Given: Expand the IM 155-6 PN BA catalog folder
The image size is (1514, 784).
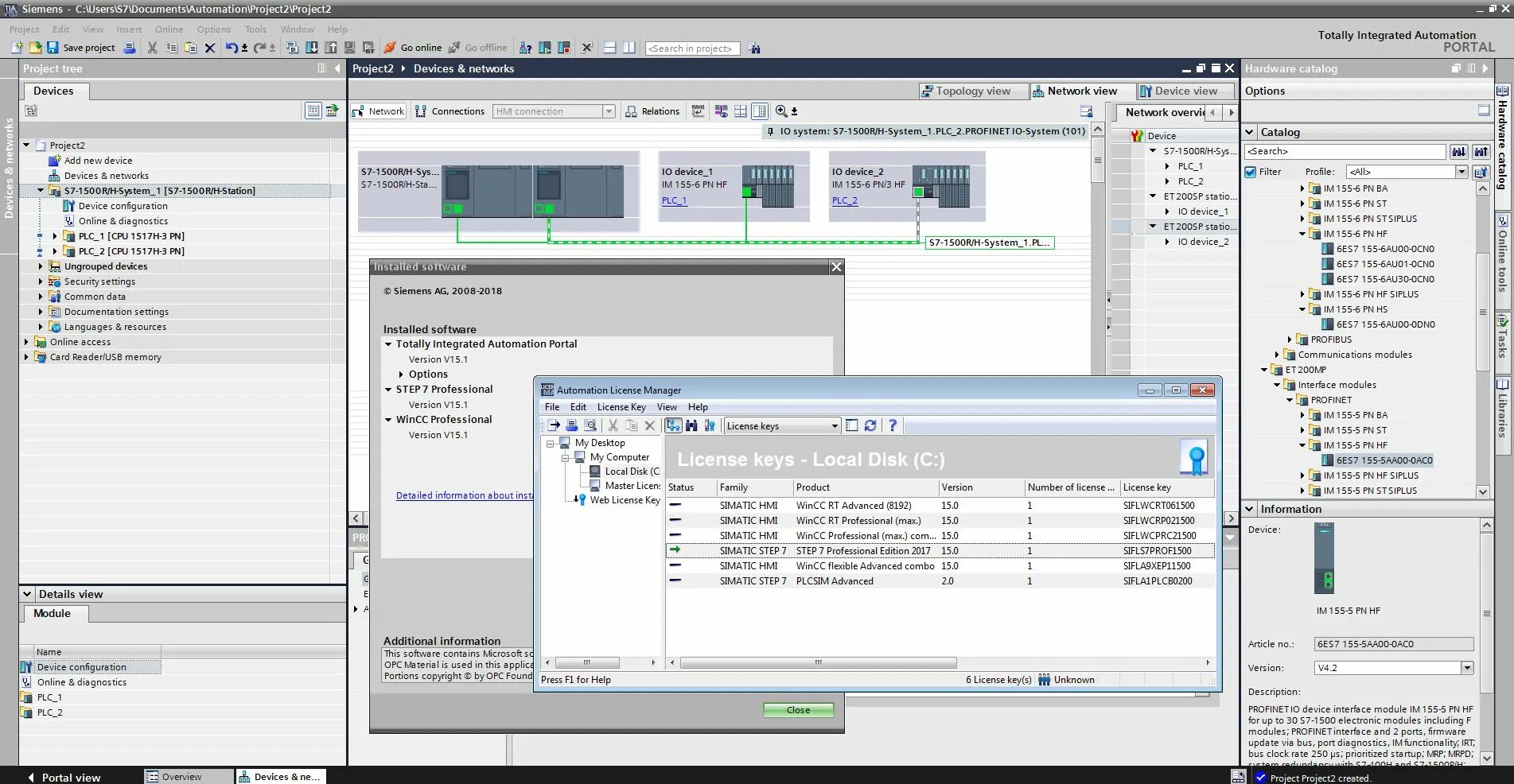Looking at the screenshot, I should pos(1302,188).
